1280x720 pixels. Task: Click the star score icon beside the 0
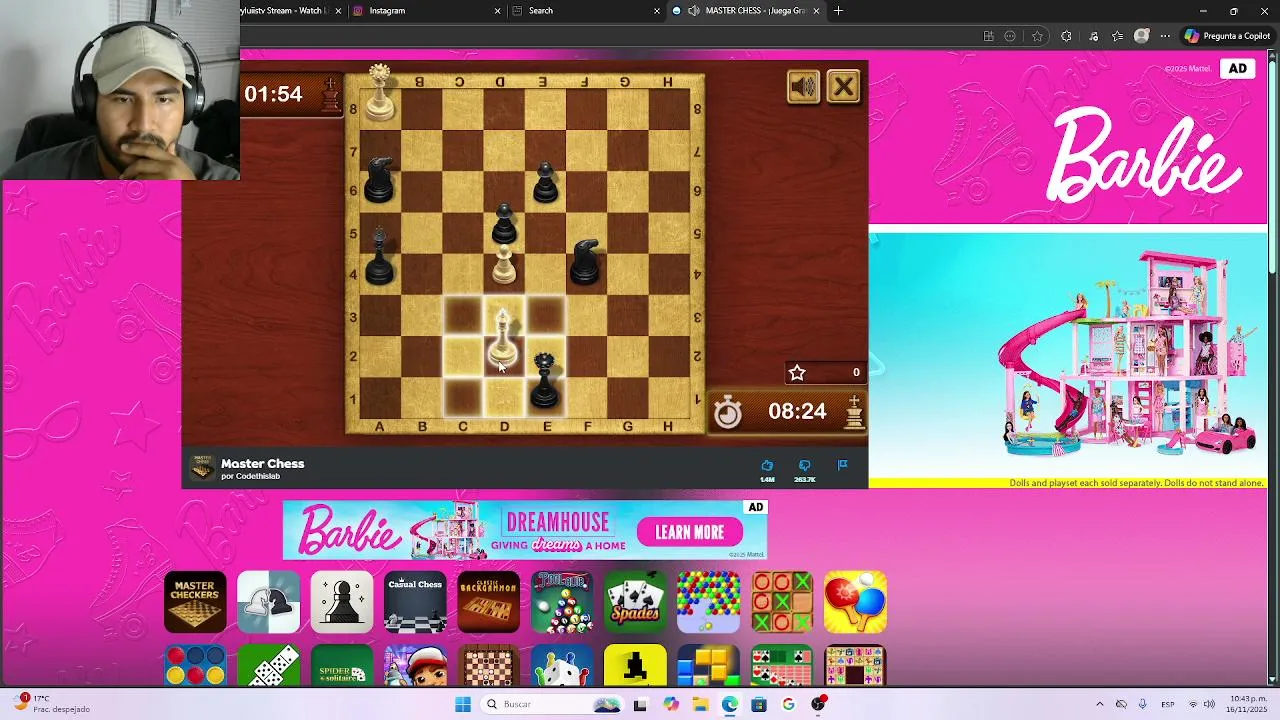[x=797, y=372]
